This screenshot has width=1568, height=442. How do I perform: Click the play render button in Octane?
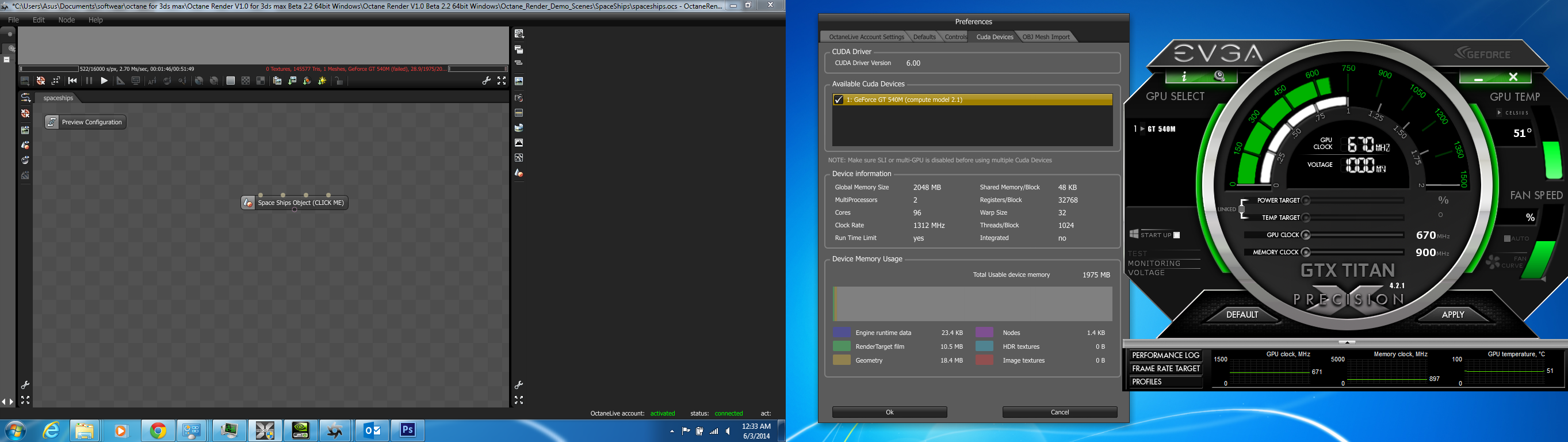[104, 81]
